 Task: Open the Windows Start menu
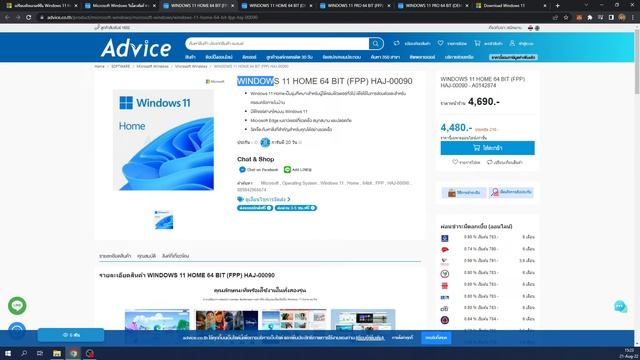pos(8,353)
